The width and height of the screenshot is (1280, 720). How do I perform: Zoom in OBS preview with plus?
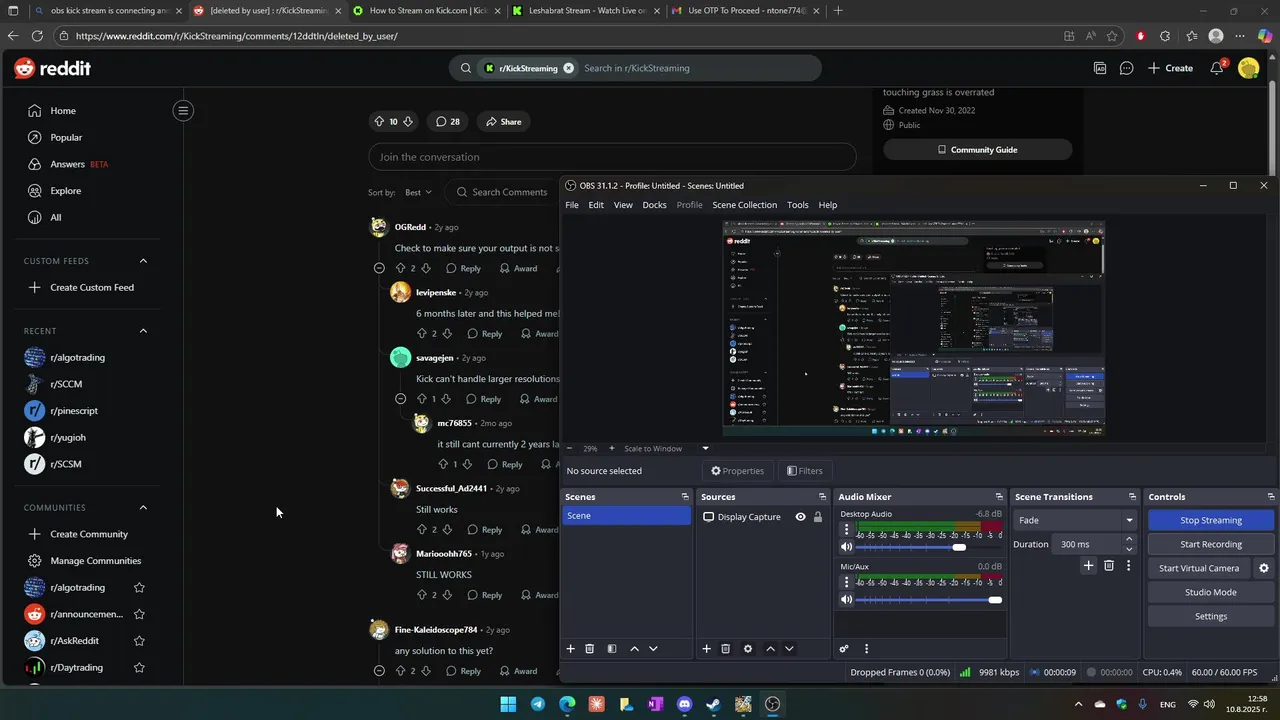[x=614, y=448]
